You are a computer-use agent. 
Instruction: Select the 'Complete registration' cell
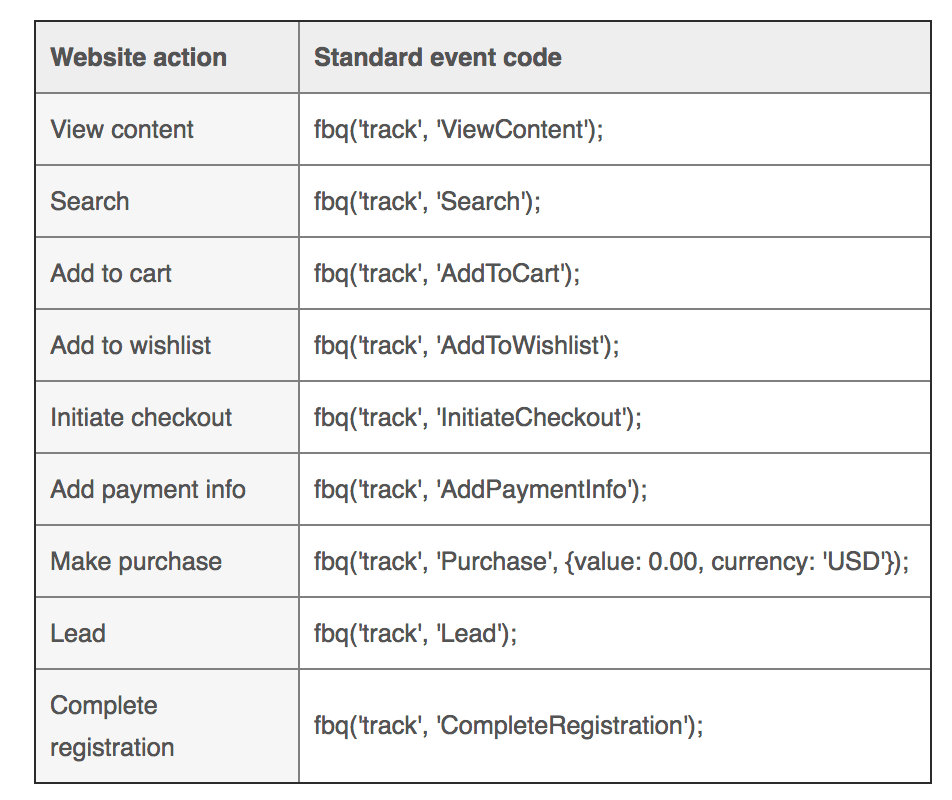pos(112,726)
